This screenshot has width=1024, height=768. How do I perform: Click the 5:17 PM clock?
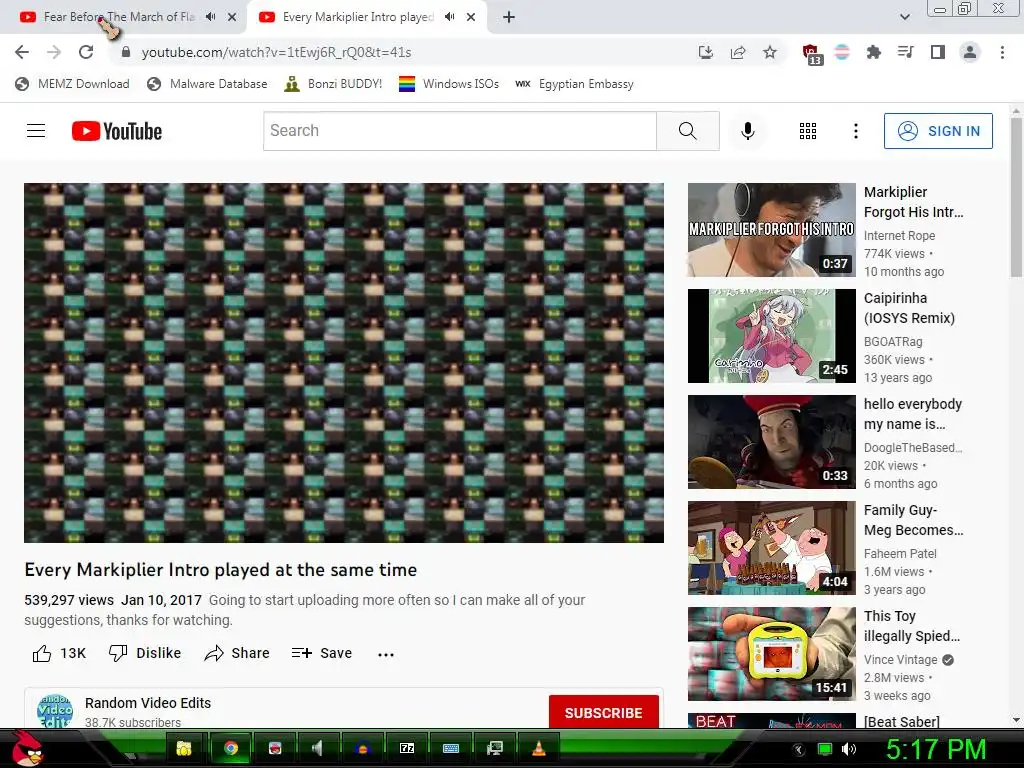pos(935,749)
